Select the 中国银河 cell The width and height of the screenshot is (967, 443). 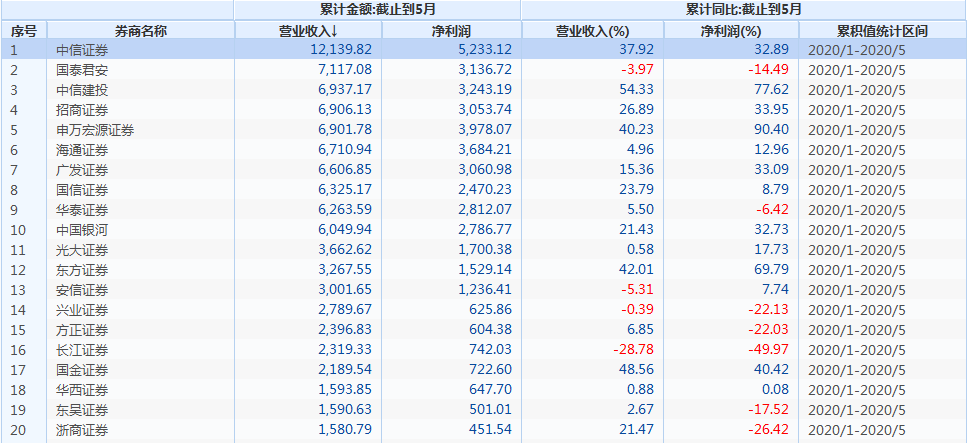[82, 231]
